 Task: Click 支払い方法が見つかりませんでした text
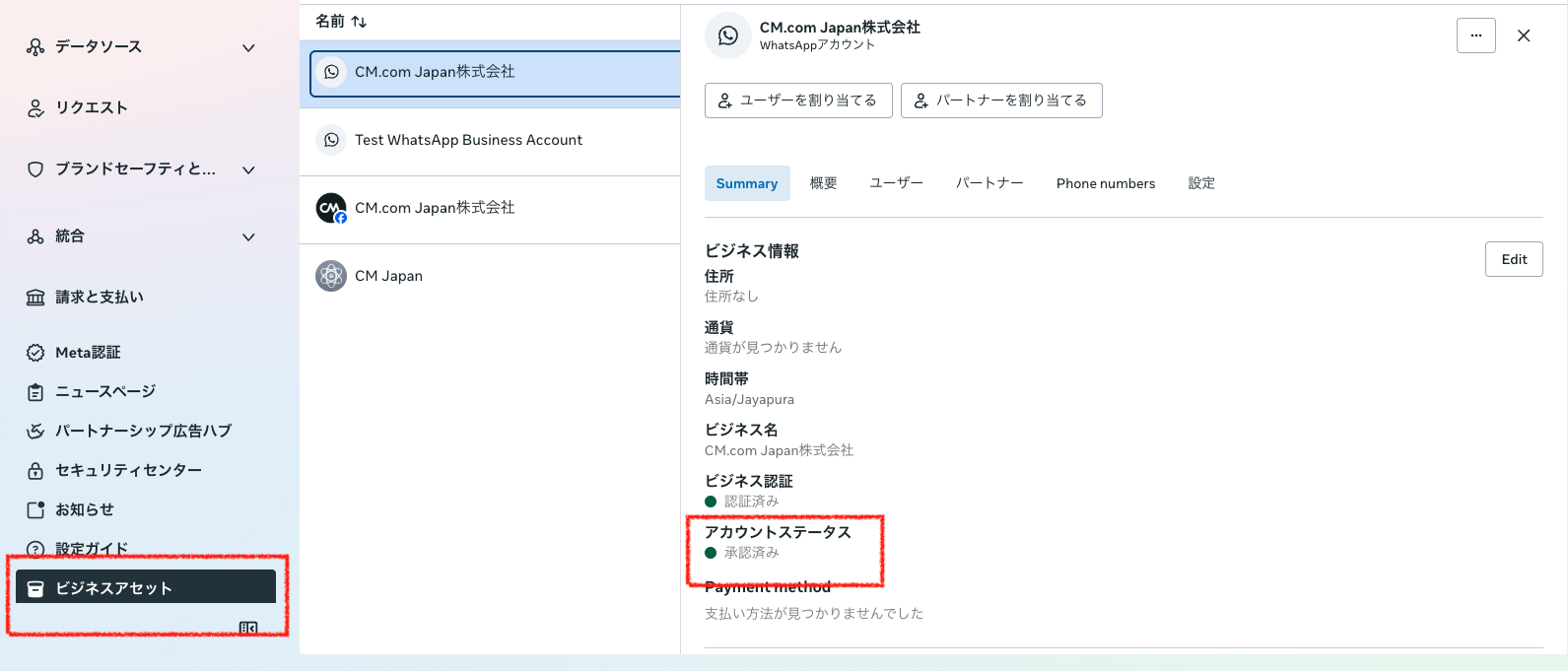tap(814, 613)
